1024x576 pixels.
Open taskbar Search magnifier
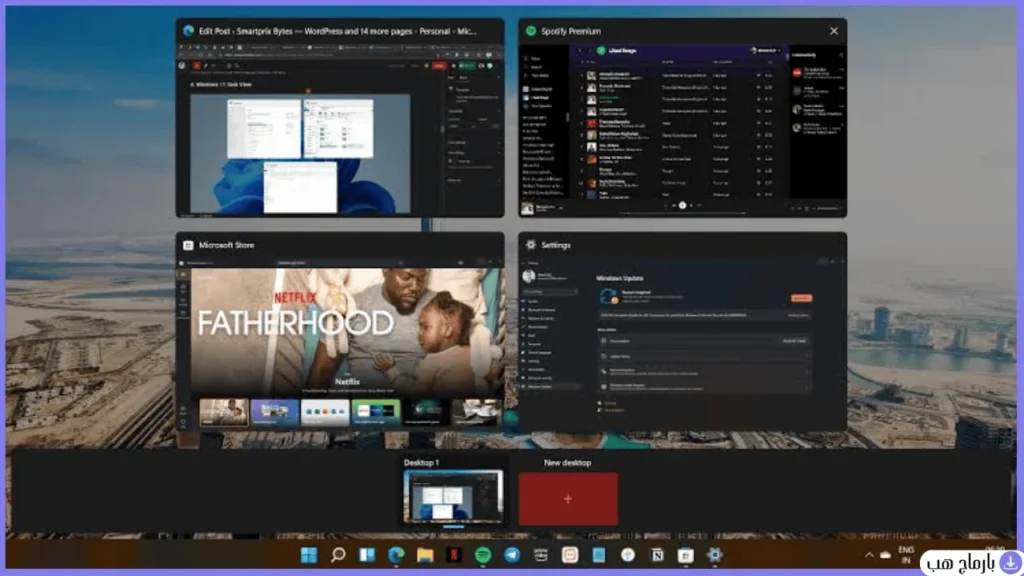[x=338, y=555]
